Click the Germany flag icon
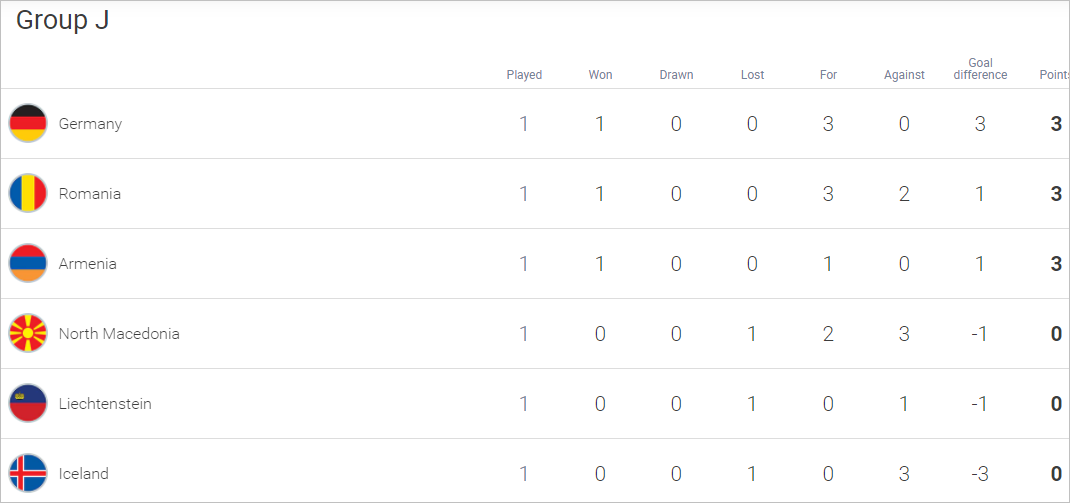 tap(28, 124)
